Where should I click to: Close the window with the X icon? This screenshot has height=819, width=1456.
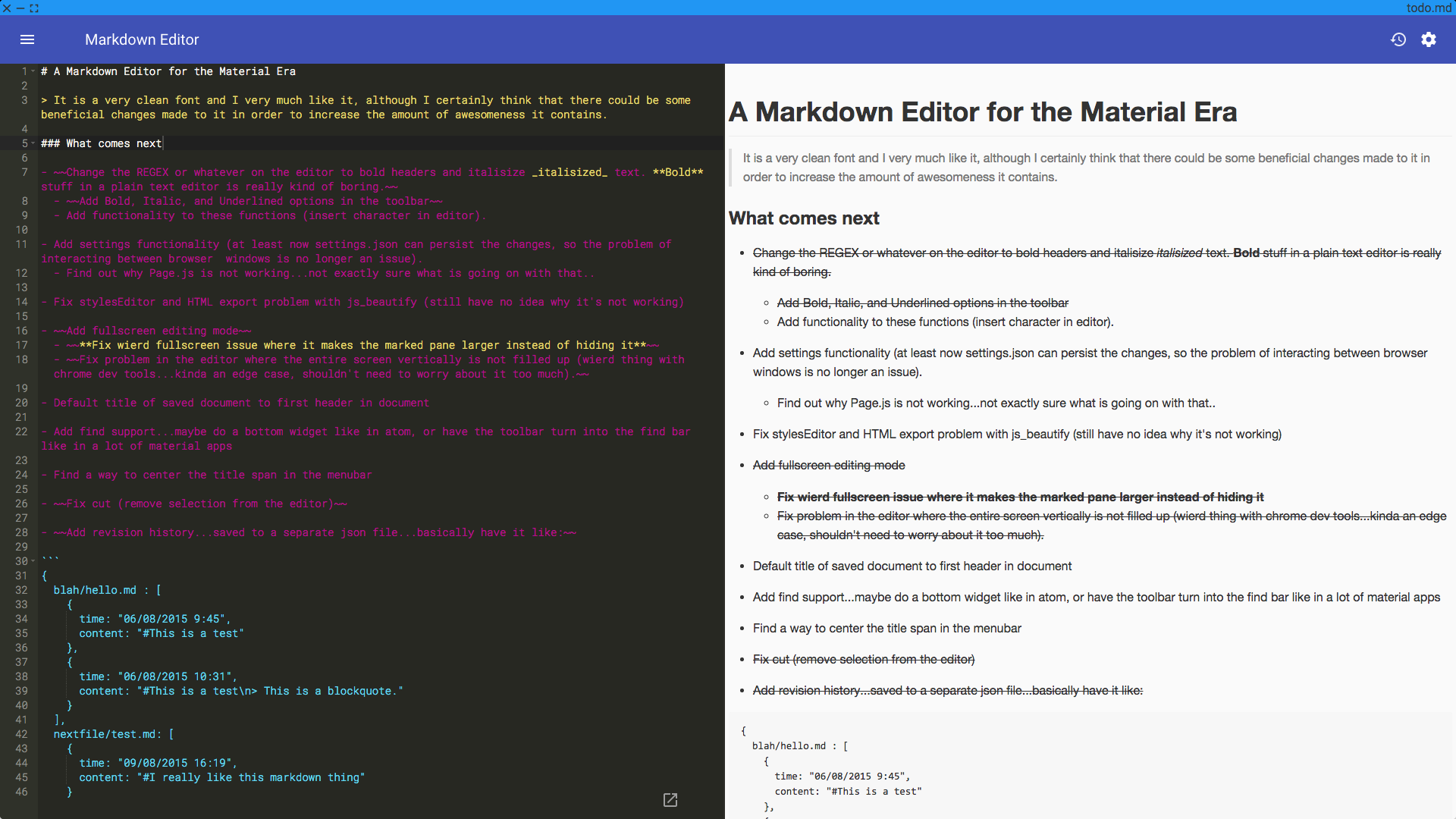[7, 8]
